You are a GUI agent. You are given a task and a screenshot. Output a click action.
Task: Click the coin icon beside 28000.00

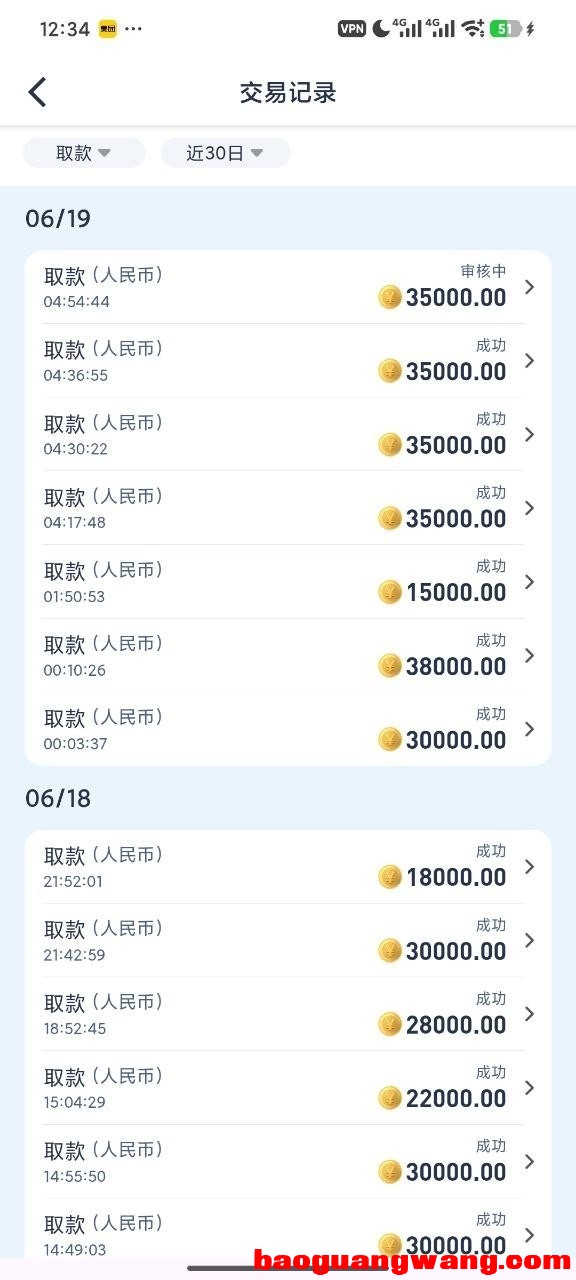[390, 1024]
